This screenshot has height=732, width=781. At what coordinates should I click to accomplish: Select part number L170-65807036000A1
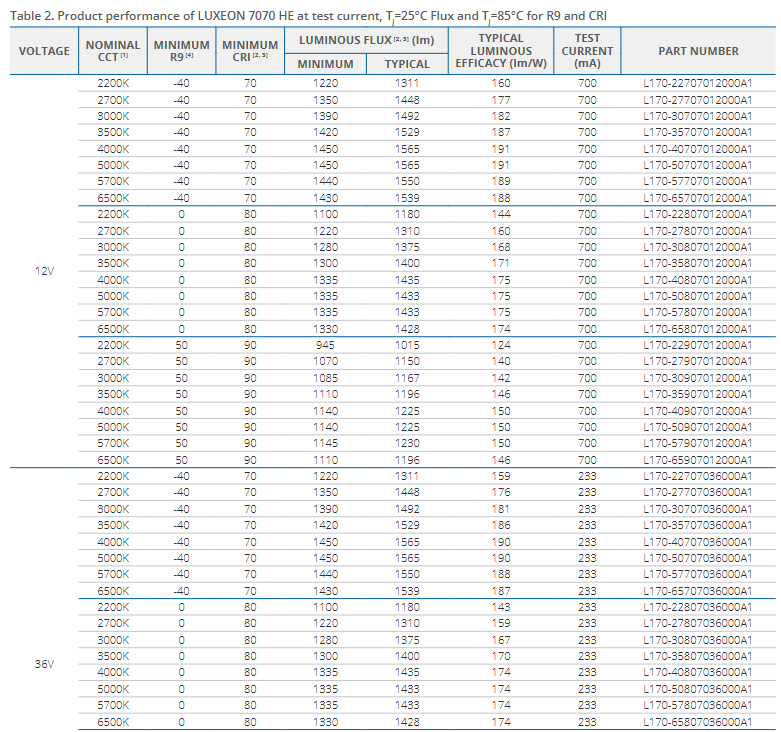click(698, 721)
